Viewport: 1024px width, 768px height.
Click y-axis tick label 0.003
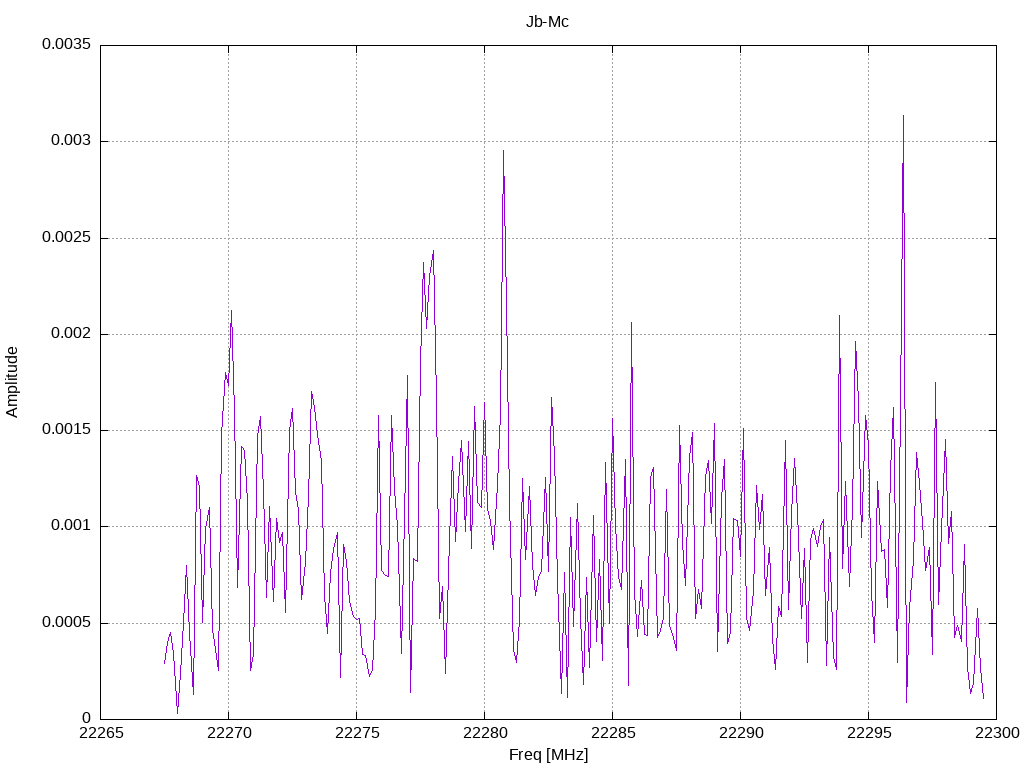71,141
